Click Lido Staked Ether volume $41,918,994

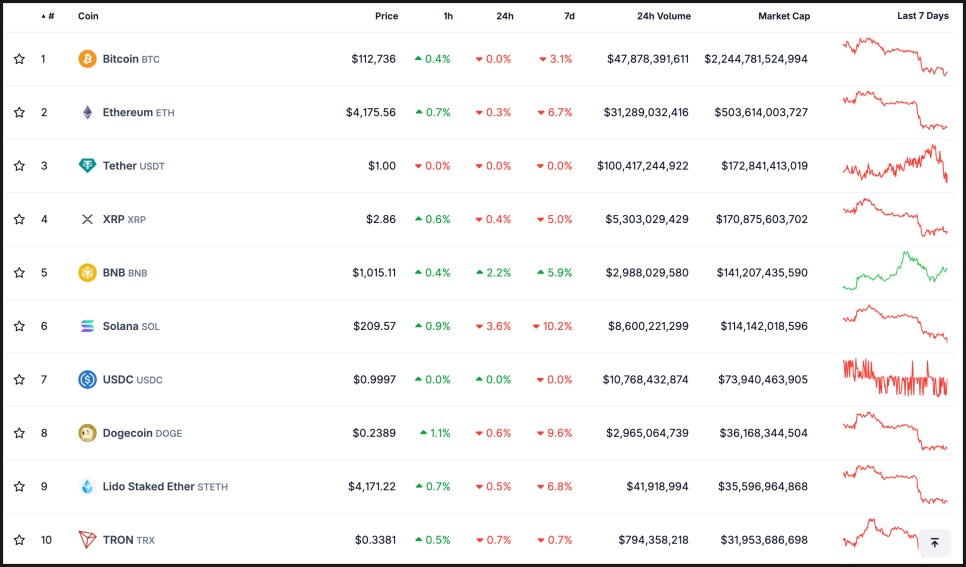click(657, 486)
